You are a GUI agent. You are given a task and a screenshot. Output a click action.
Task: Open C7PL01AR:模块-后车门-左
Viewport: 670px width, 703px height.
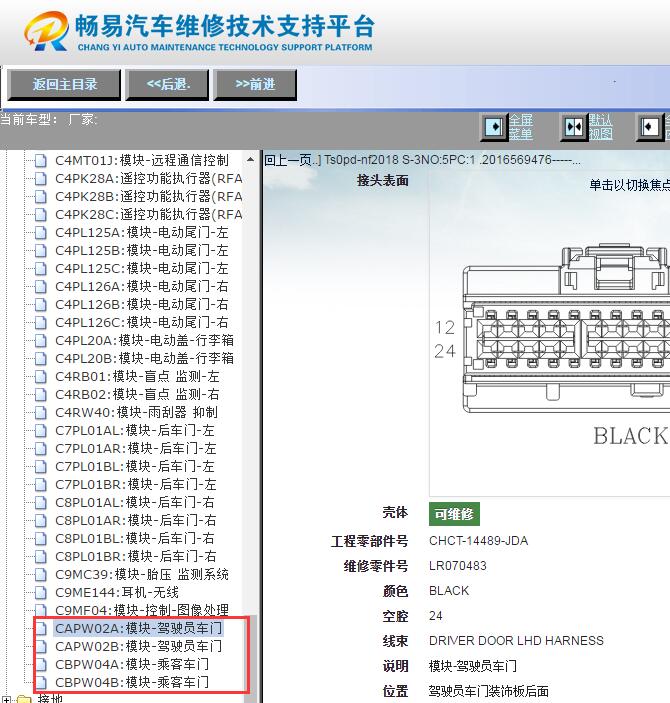coord(136,448)
